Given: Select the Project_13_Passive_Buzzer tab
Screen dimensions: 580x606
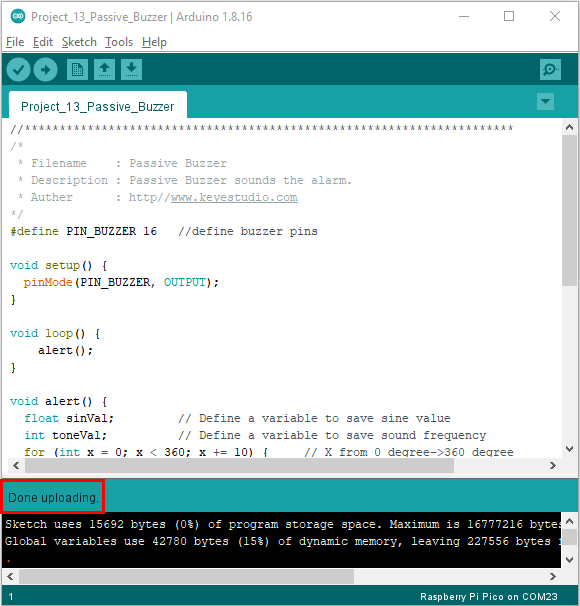Looking at the screenshot, I should (98, 105).
